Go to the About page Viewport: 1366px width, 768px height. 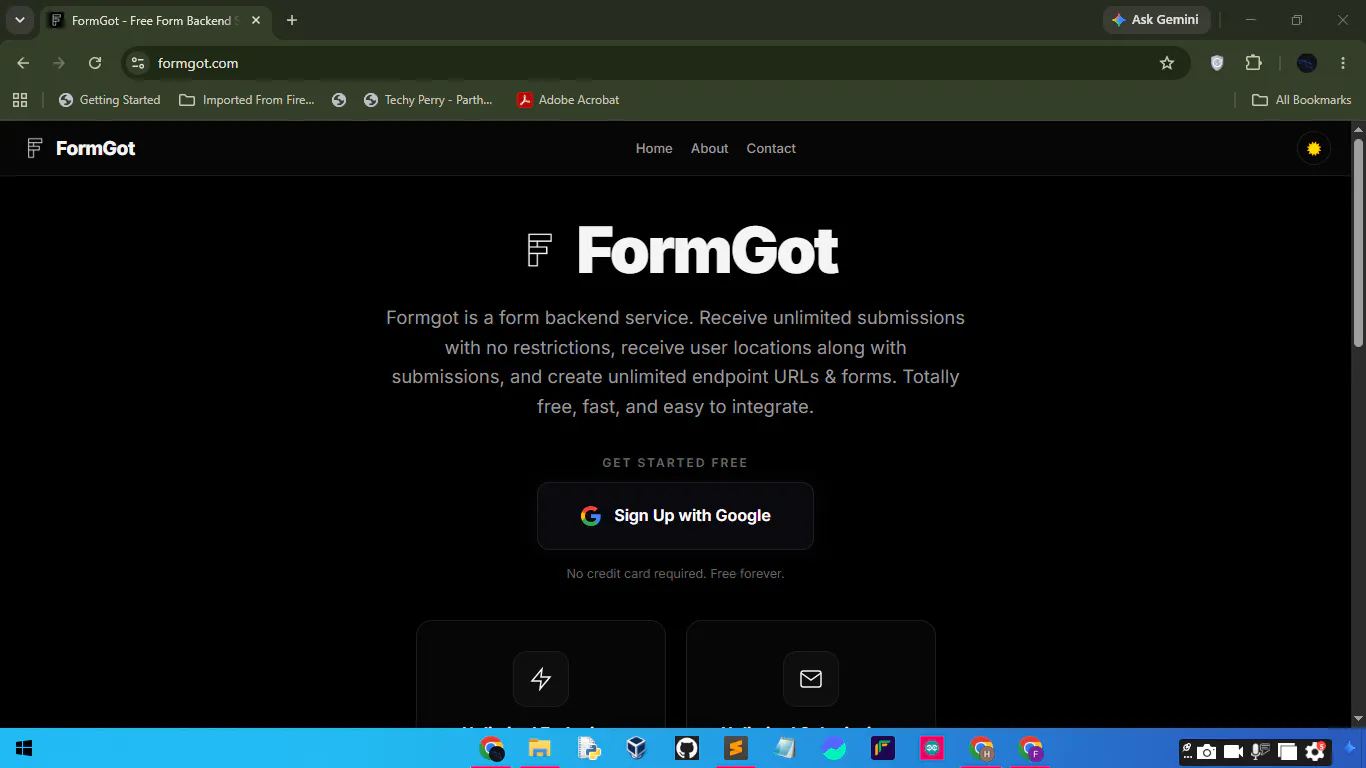(709, 149)
